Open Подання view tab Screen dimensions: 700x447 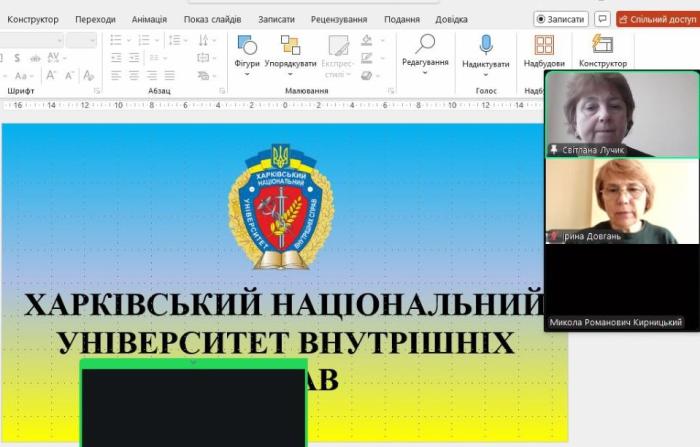coord(402,20)
